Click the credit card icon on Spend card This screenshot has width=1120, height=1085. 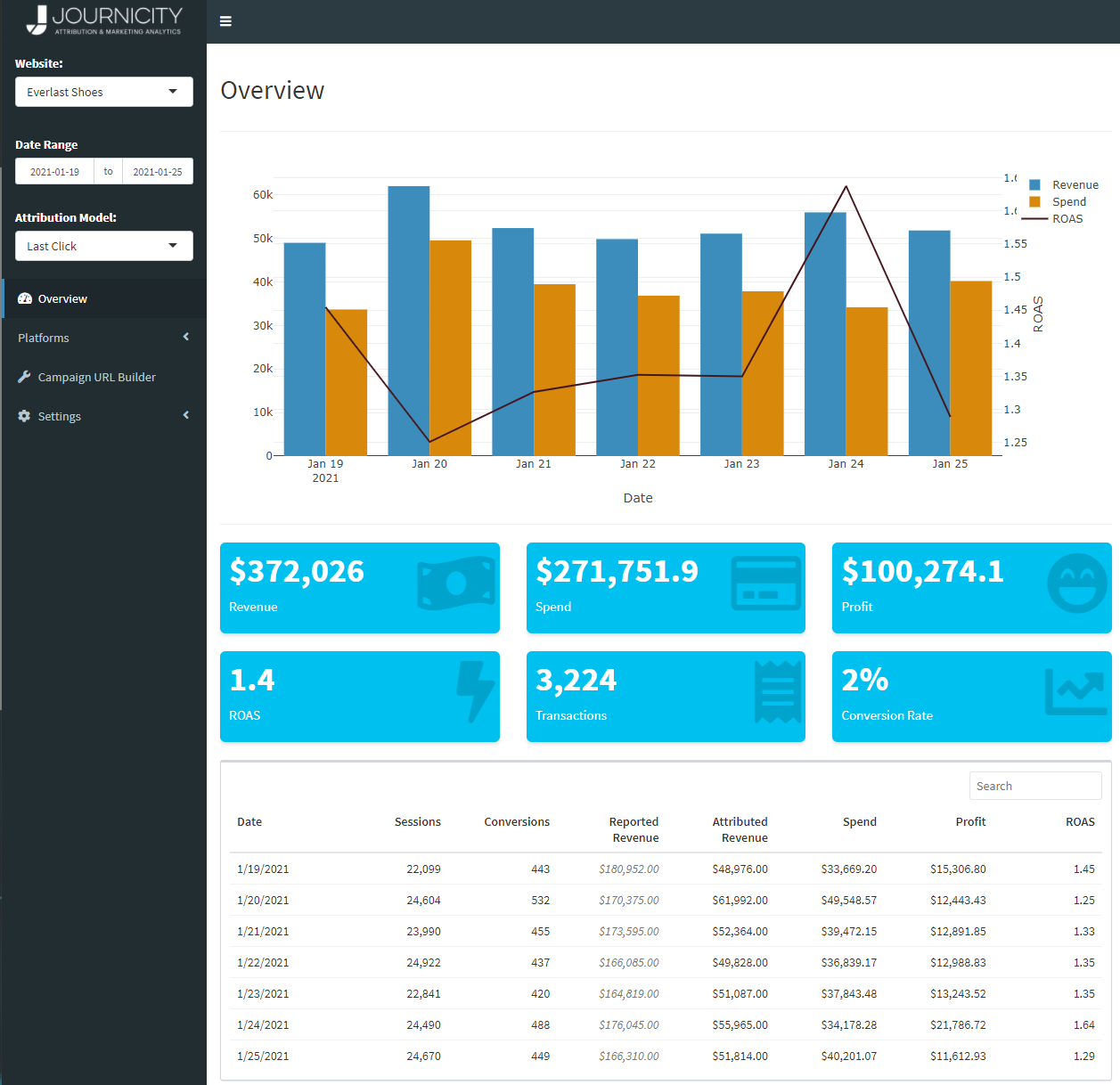tap(766, 583)
